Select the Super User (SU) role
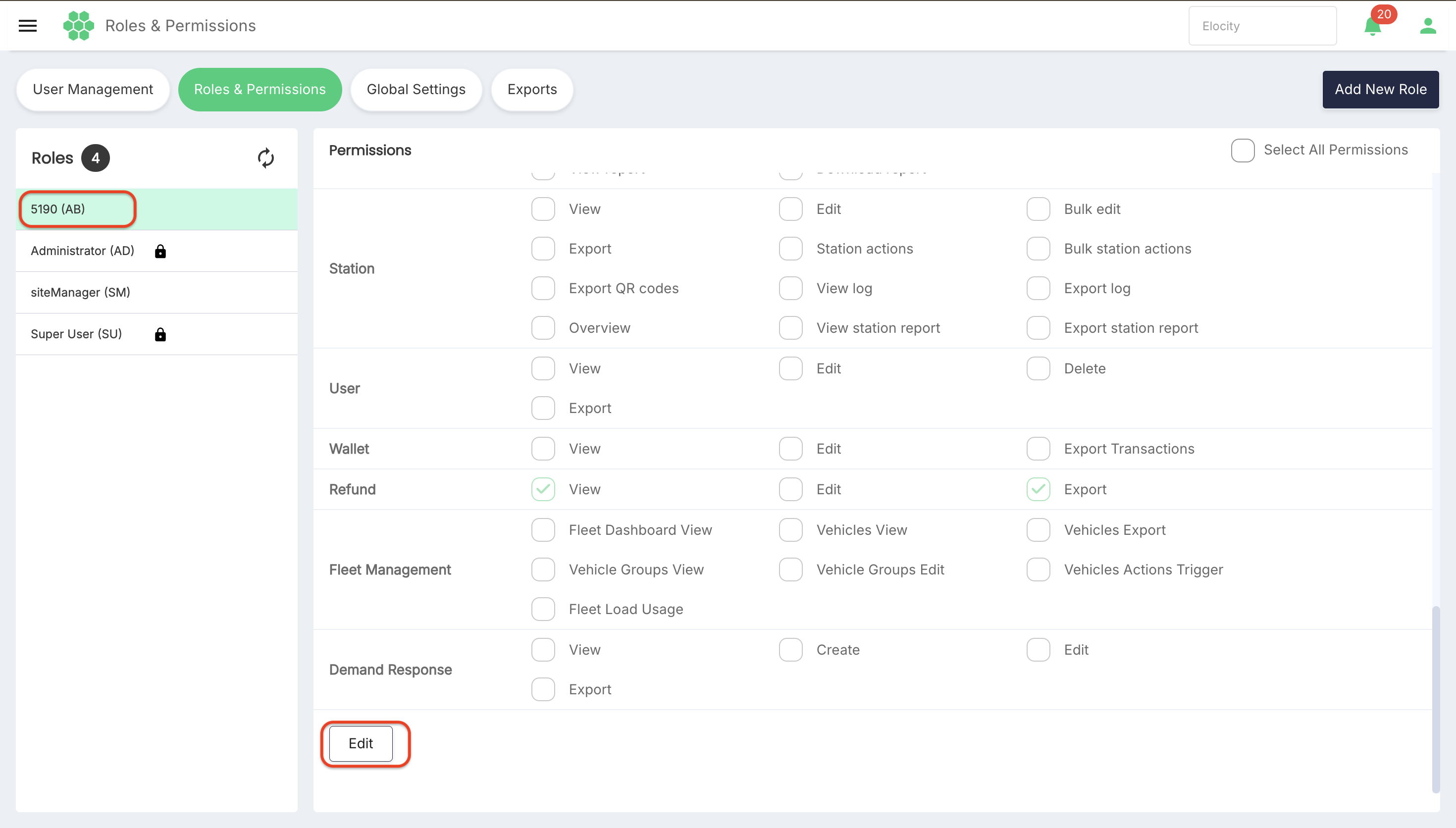Image resolution: width=1456 pixels, height=828 pixels. click(156, 334)
